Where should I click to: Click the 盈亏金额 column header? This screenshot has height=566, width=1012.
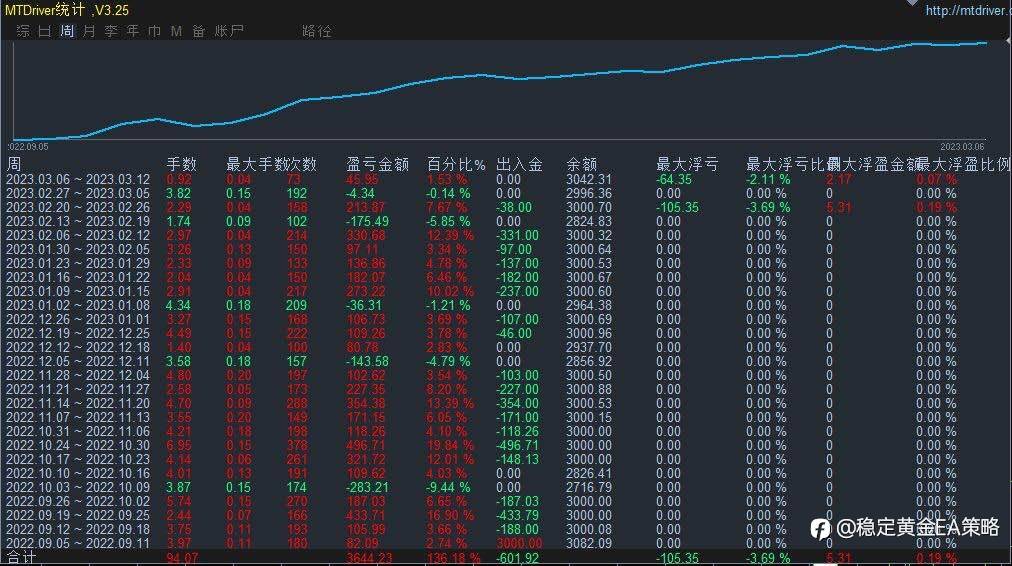tap(378, 165)
